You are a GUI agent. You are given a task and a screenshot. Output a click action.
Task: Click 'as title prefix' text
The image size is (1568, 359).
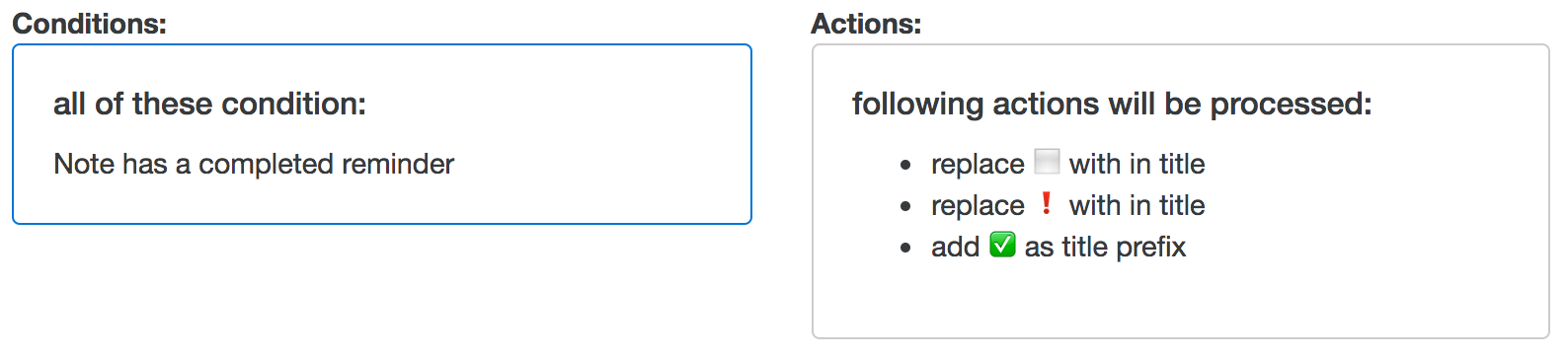(x=1105, y=247)
